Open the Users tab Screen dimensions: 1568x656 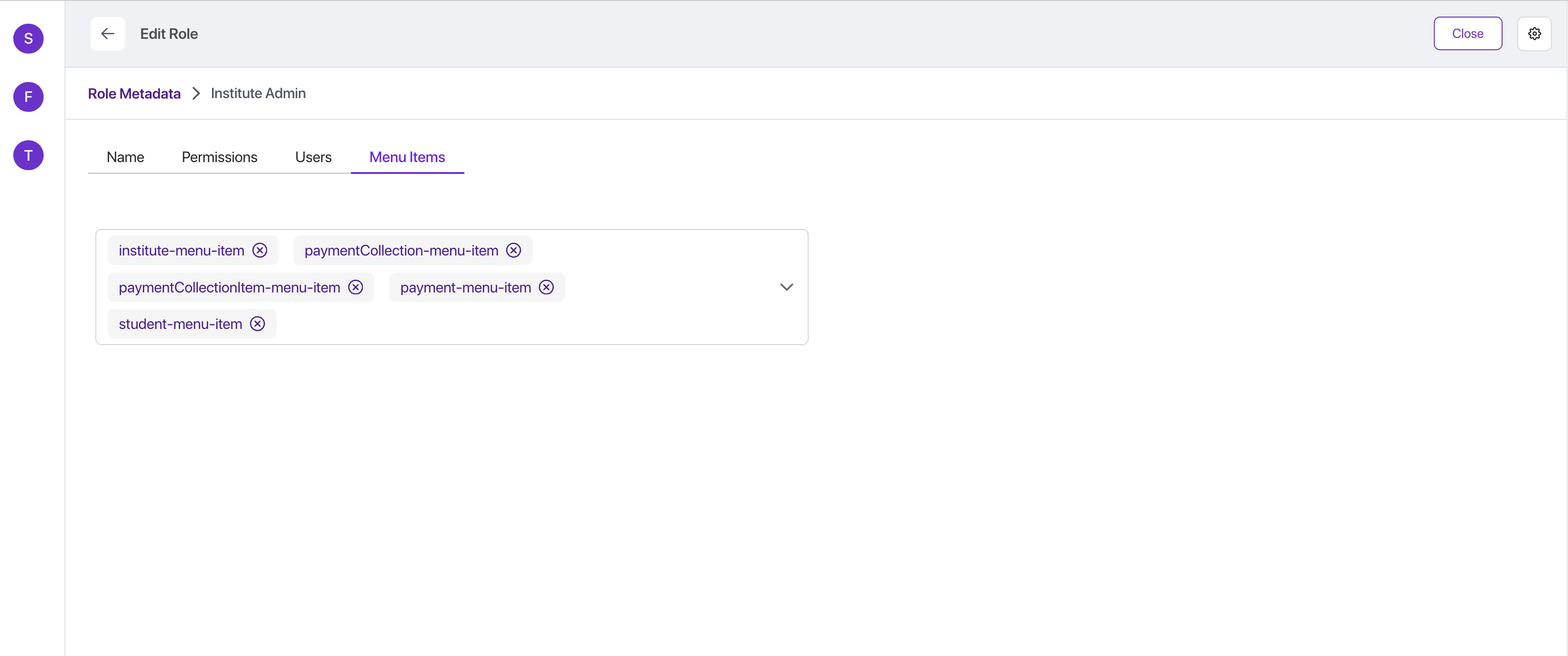(x=313, y=158)
